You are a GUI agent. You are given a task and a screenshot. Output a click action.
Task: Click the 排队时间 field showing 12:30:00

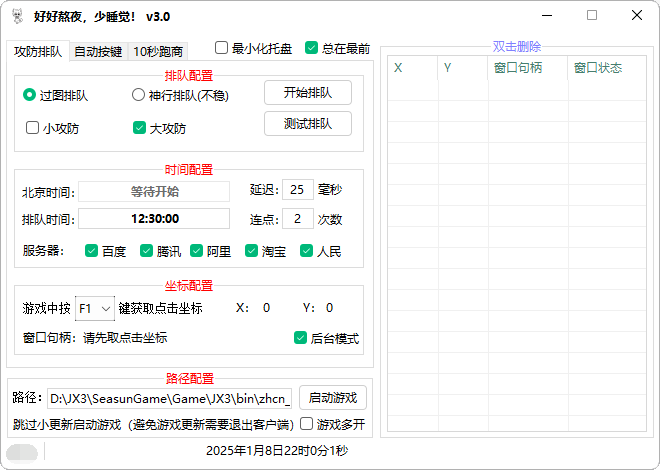click(x=154, y=219)
